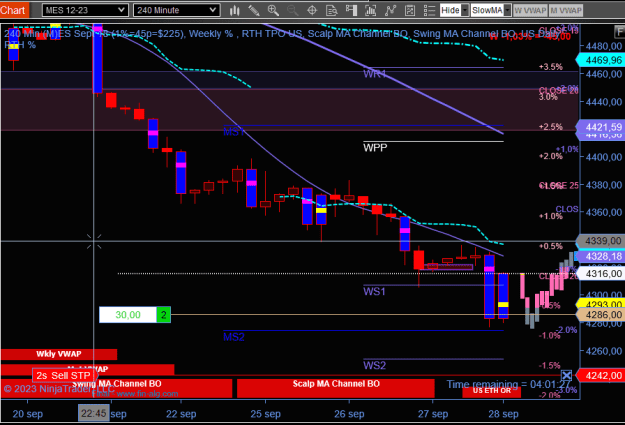The width and height of the screenshot is (625, 425).
Task: Open the MES 12-23 instrument dropdown
Action: click(85, 10)
